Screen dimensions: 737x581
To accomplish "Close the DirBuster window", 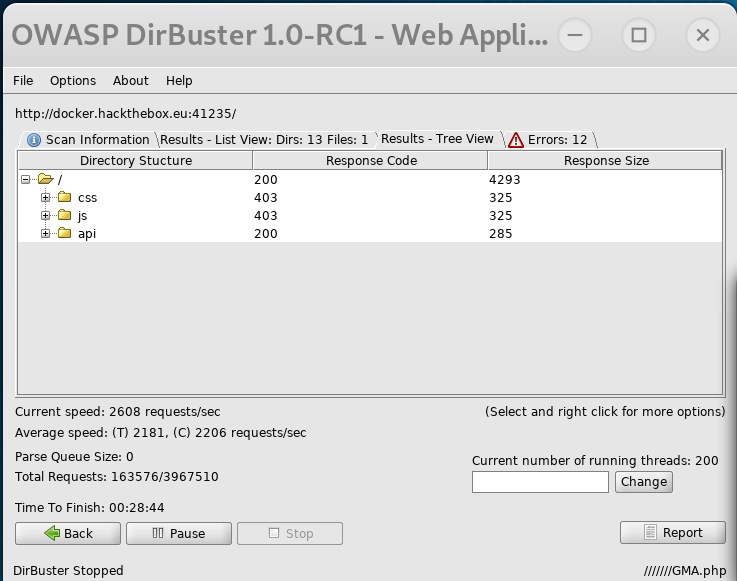I will pyautogui.click(x=703, y=35).
